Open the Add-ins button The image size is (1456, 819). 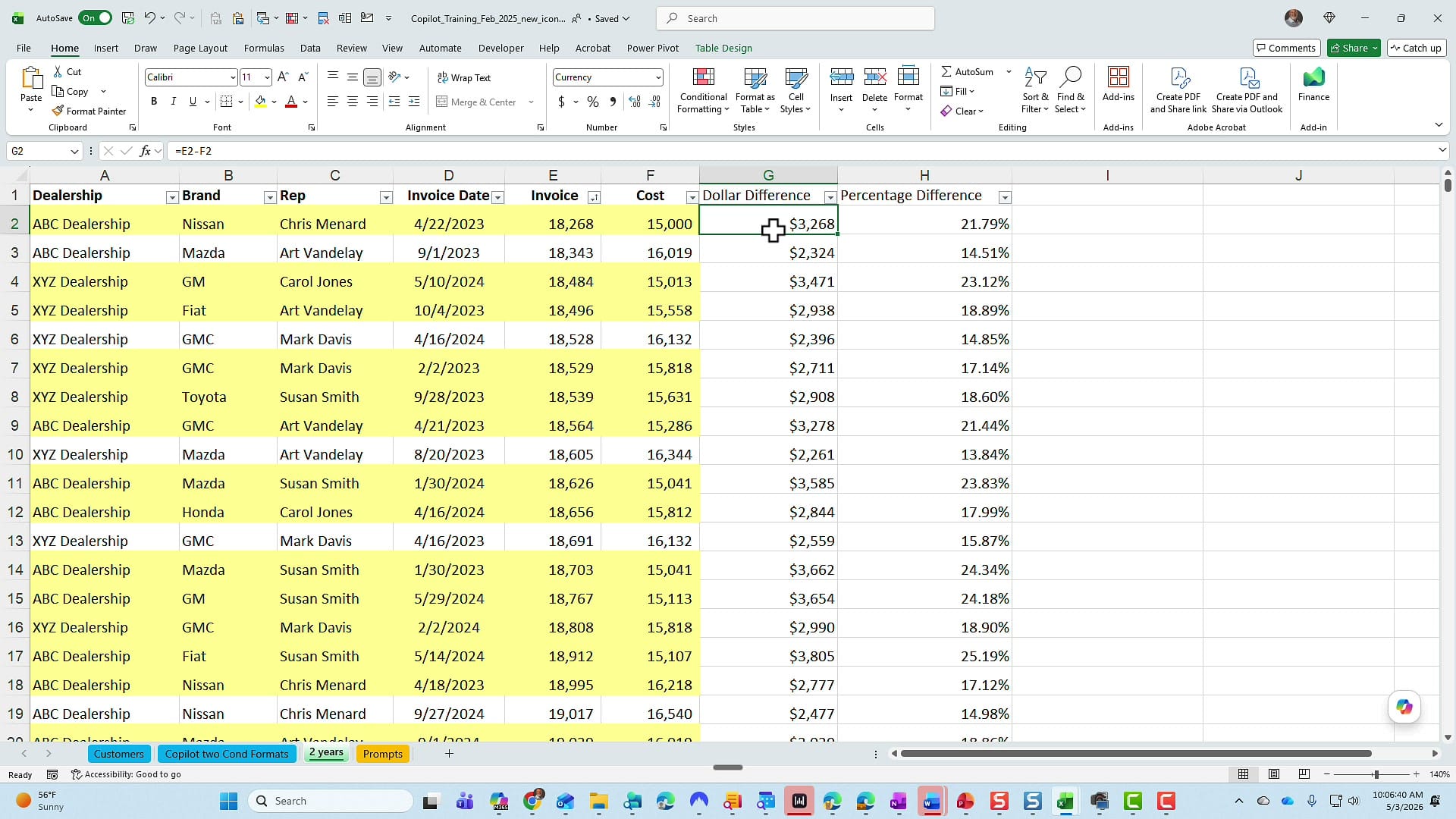coord(1118,83)
